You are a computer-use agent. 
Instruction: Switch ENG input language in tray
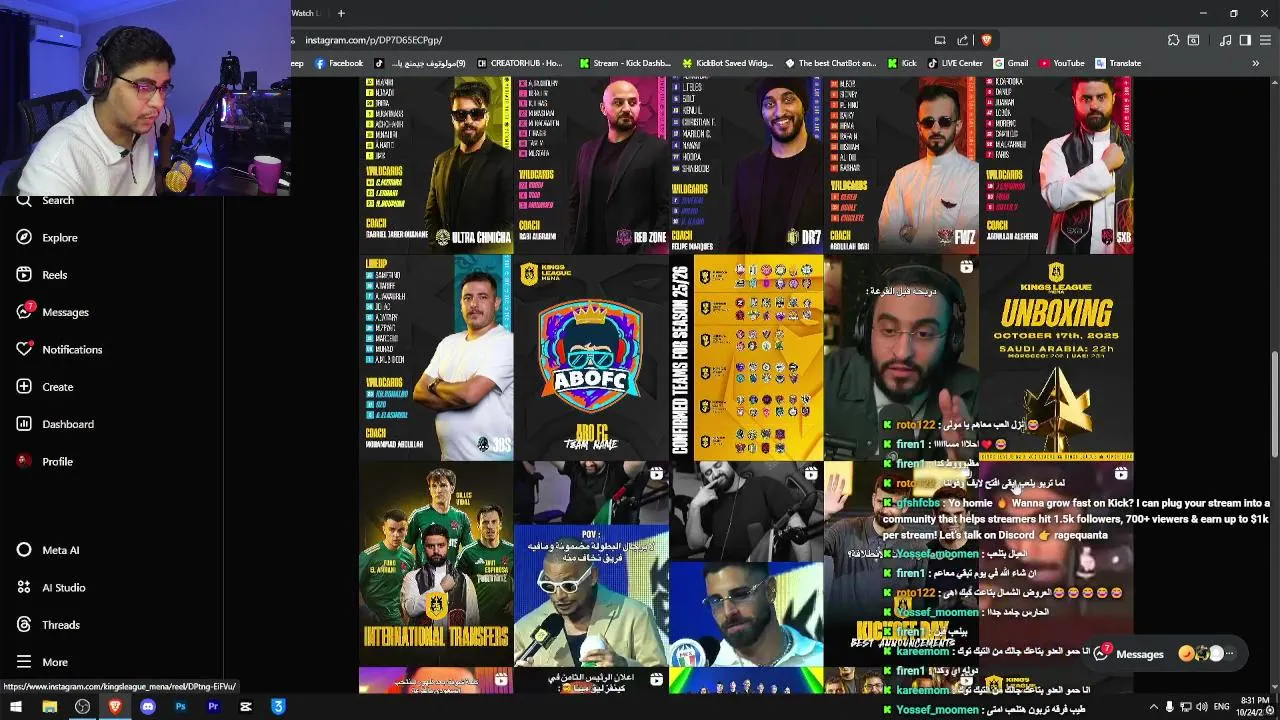click(x=1222, y=706)
